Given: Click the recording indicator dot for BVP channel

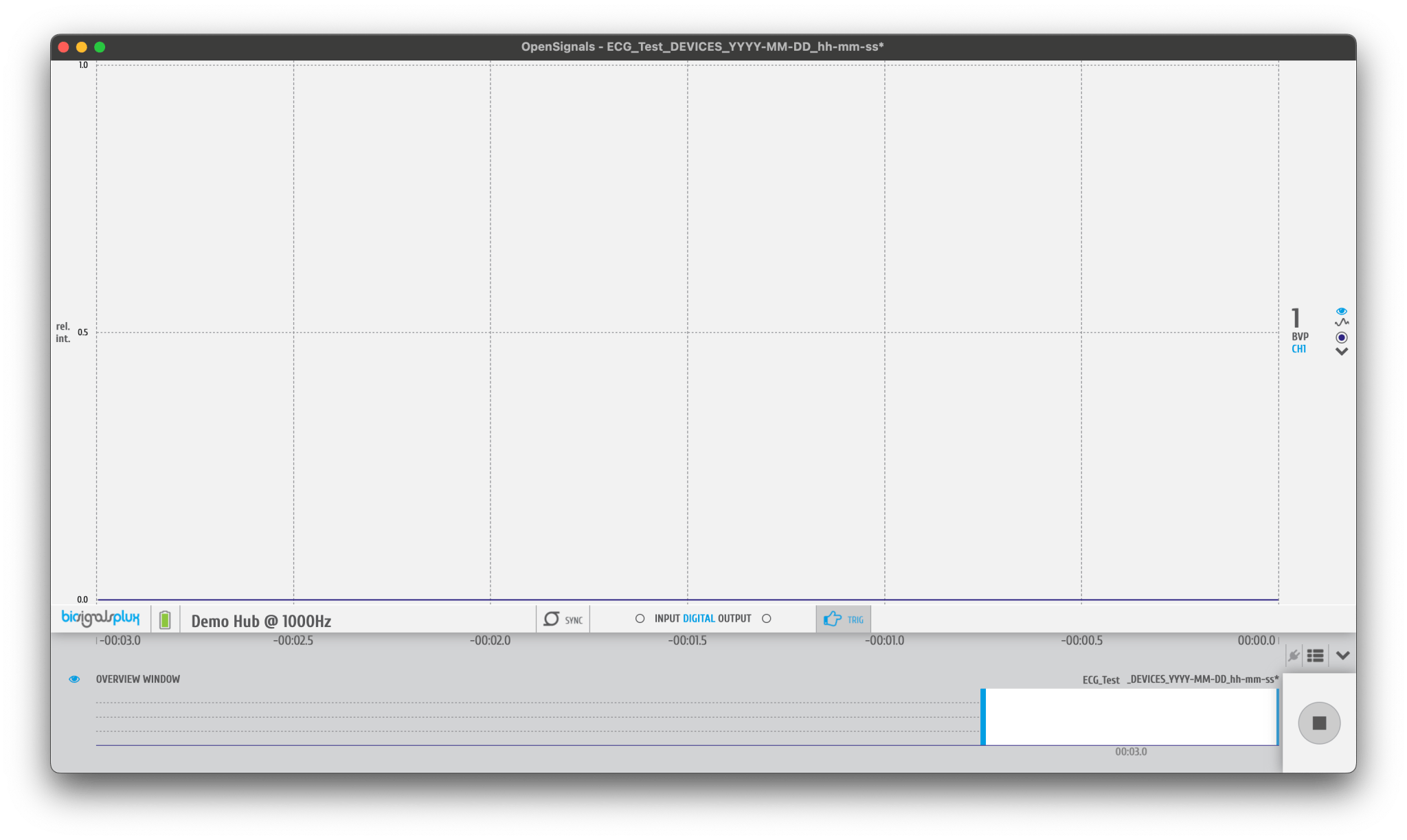Looking at the screenshot, I should [x=1341, y=337].
